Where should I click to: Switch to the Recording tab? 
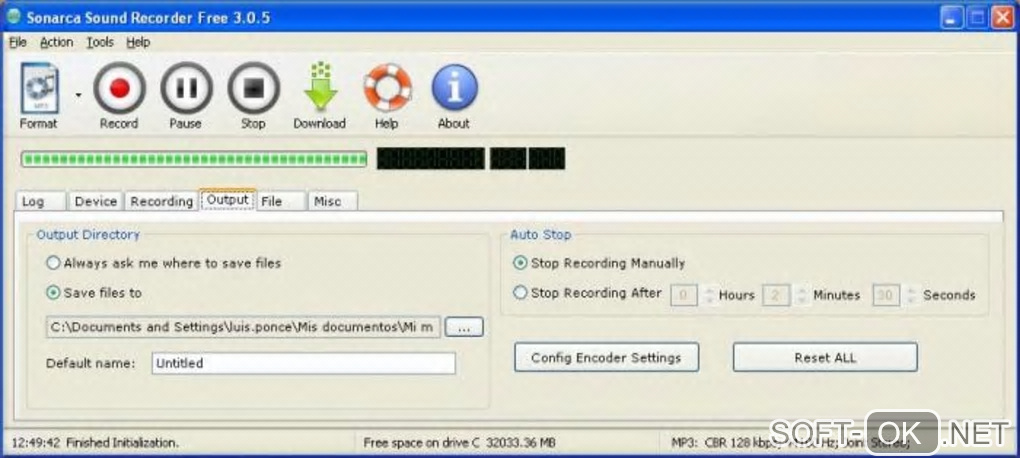coord(161,201)
